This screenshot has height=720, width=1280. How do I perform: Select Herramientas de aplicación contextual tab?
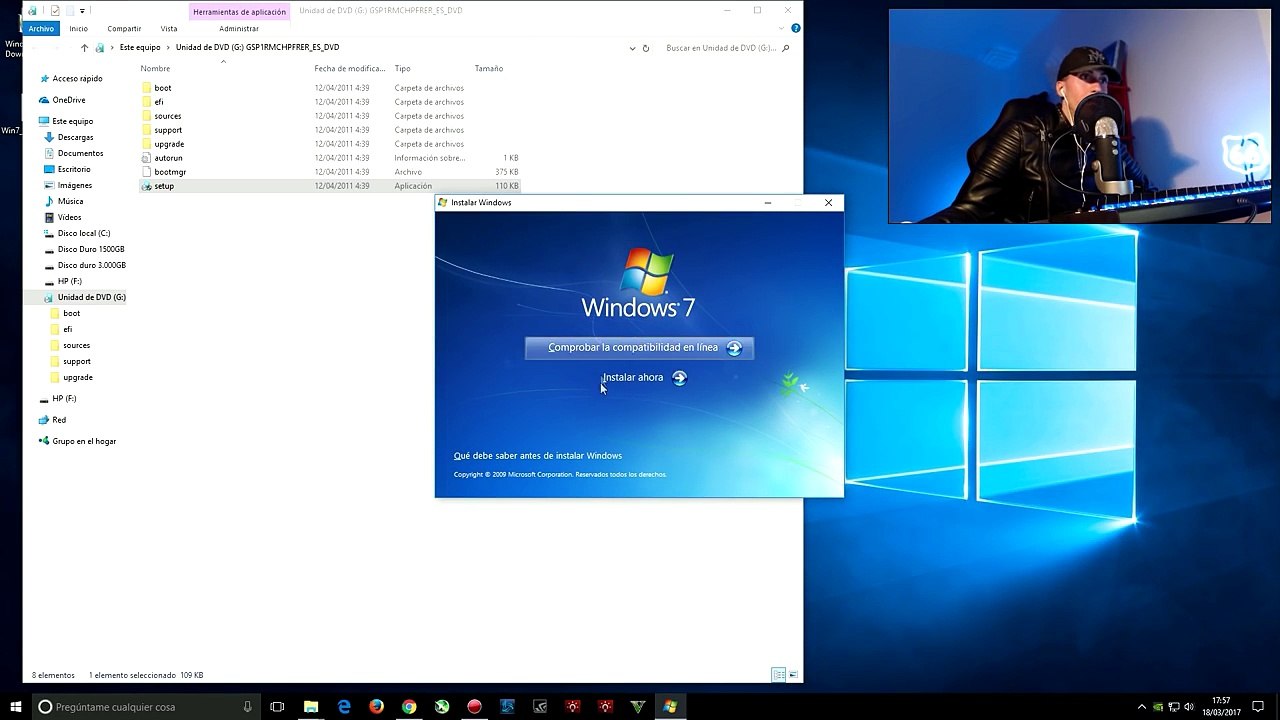coord(239,11)
